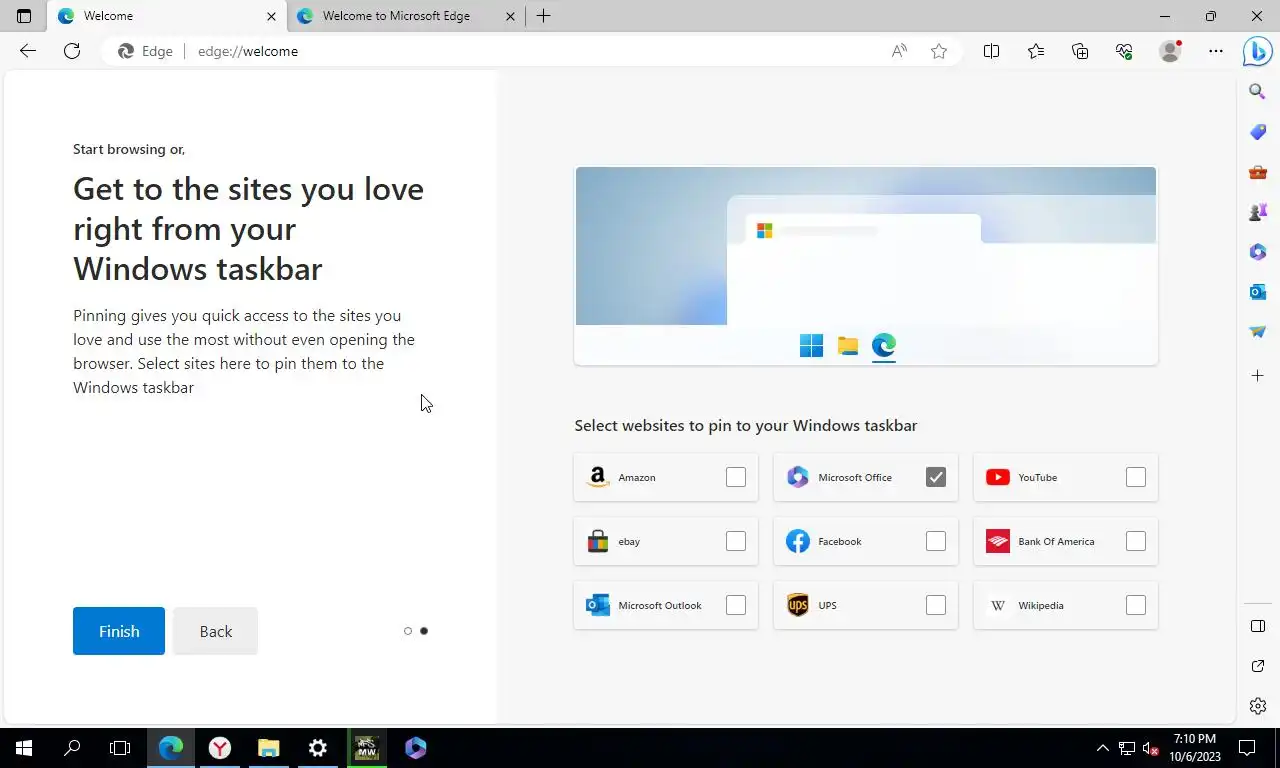This screenshot has height=768, width=1280.
Task: Refresh the edge://welcome page
Action: [x=72, y=51]
